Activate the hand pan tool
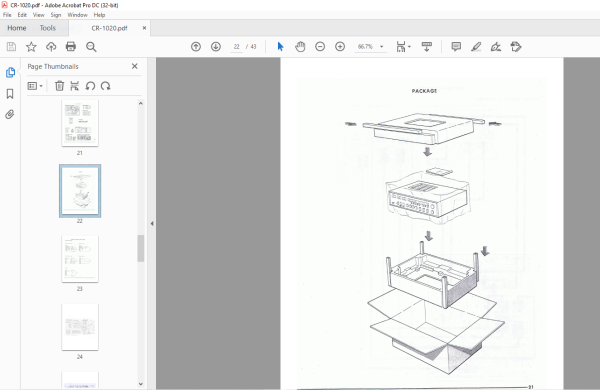The image size is (600, 390). [300, 47]
